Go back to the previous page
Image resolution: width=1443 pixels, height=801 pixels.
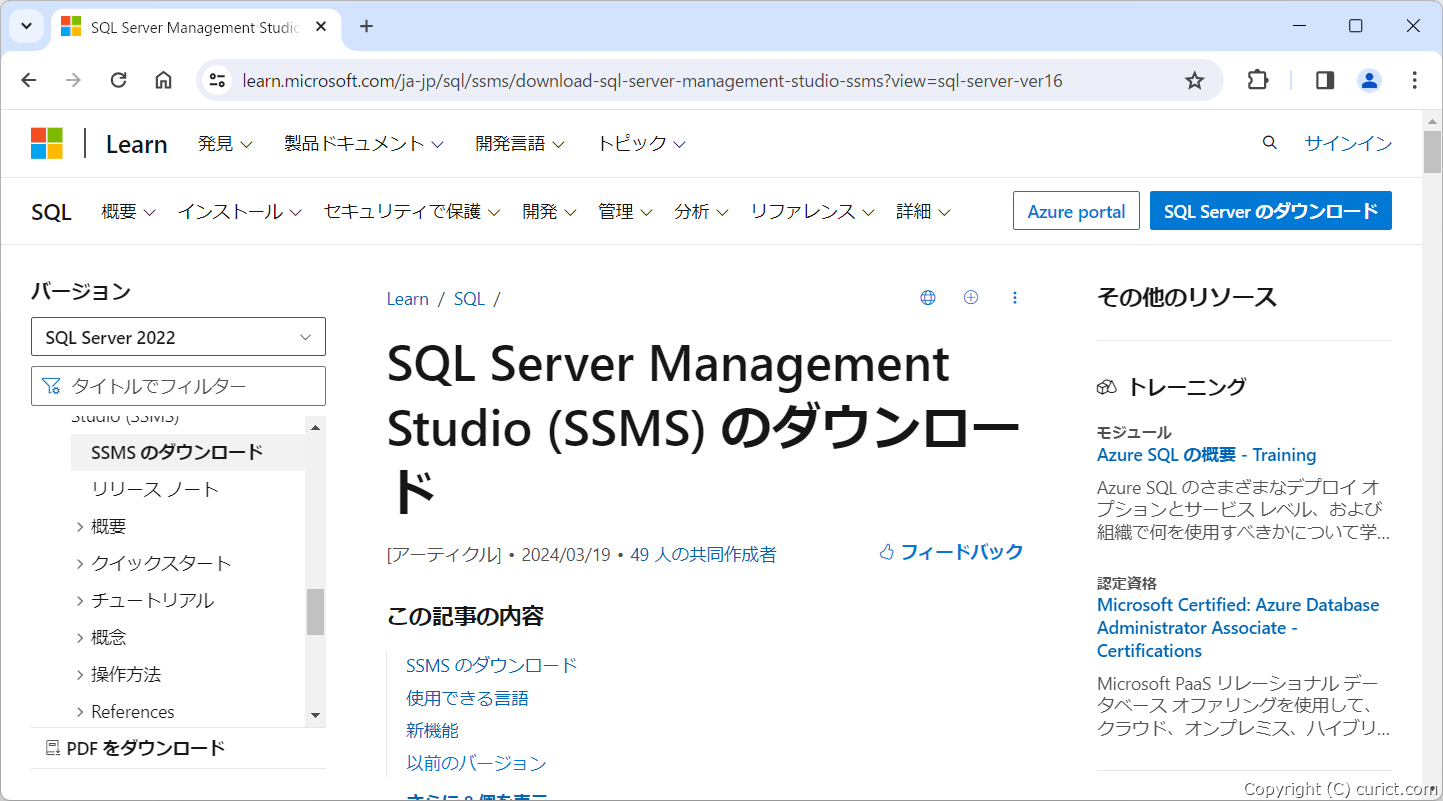[x=29, y=80]
